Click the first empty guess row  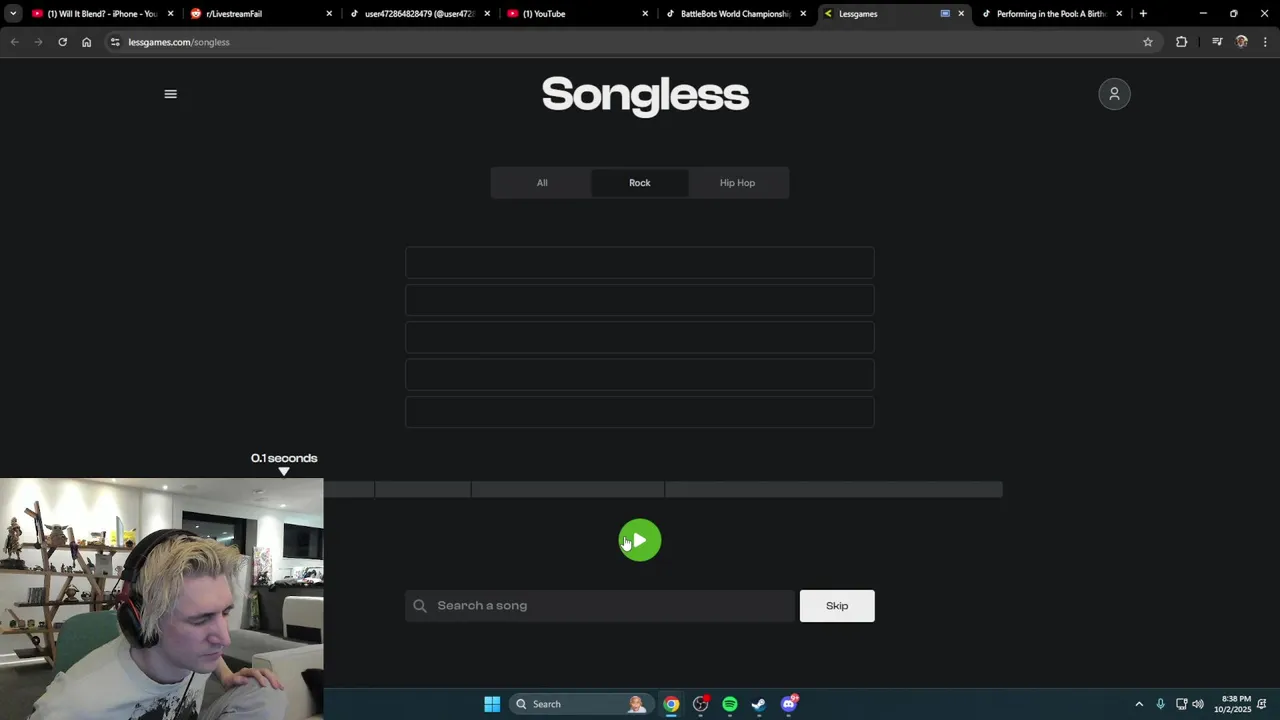tap(640, 263)
